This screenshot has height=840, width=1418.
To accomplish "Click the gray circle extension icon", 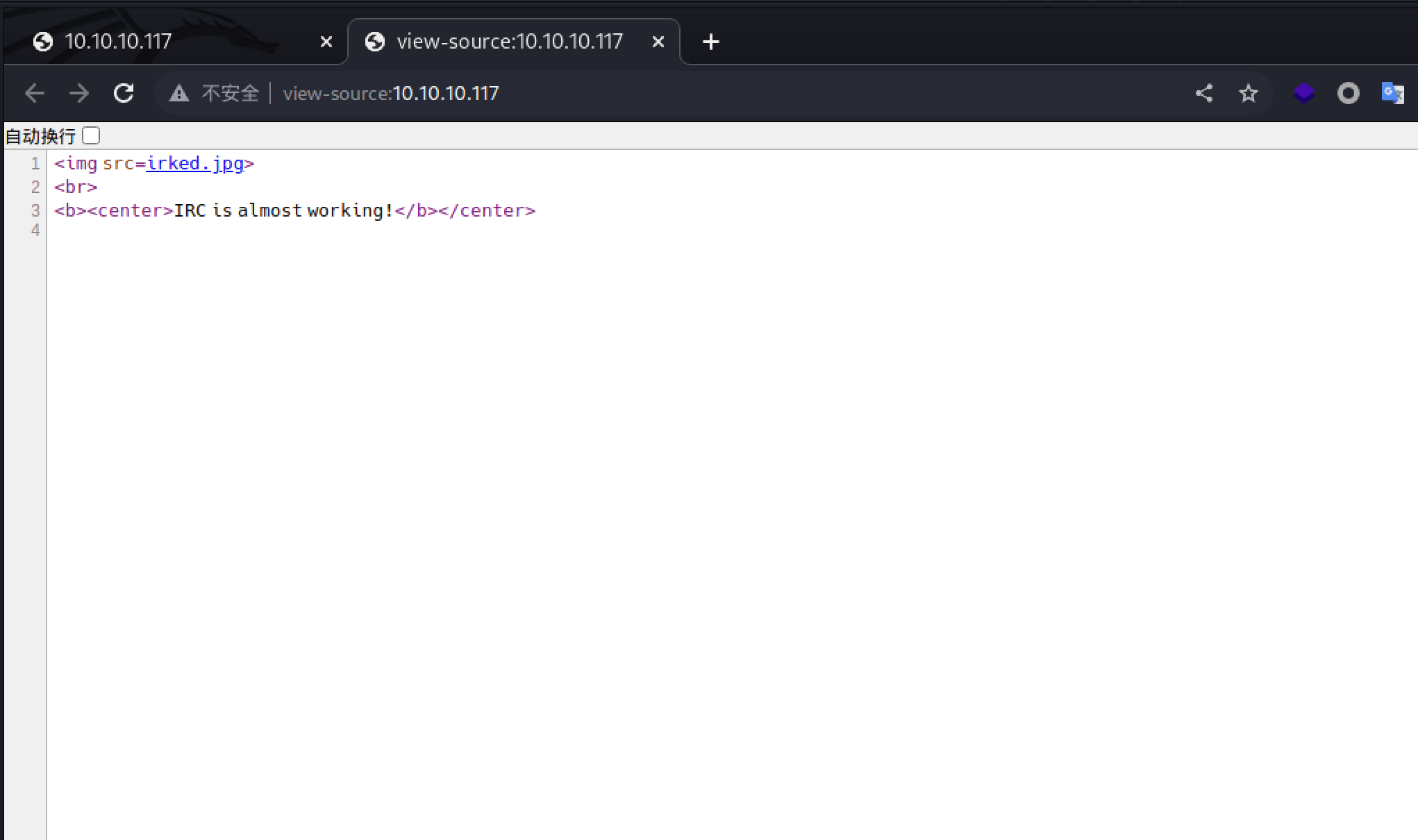I will click(1348, 93).
